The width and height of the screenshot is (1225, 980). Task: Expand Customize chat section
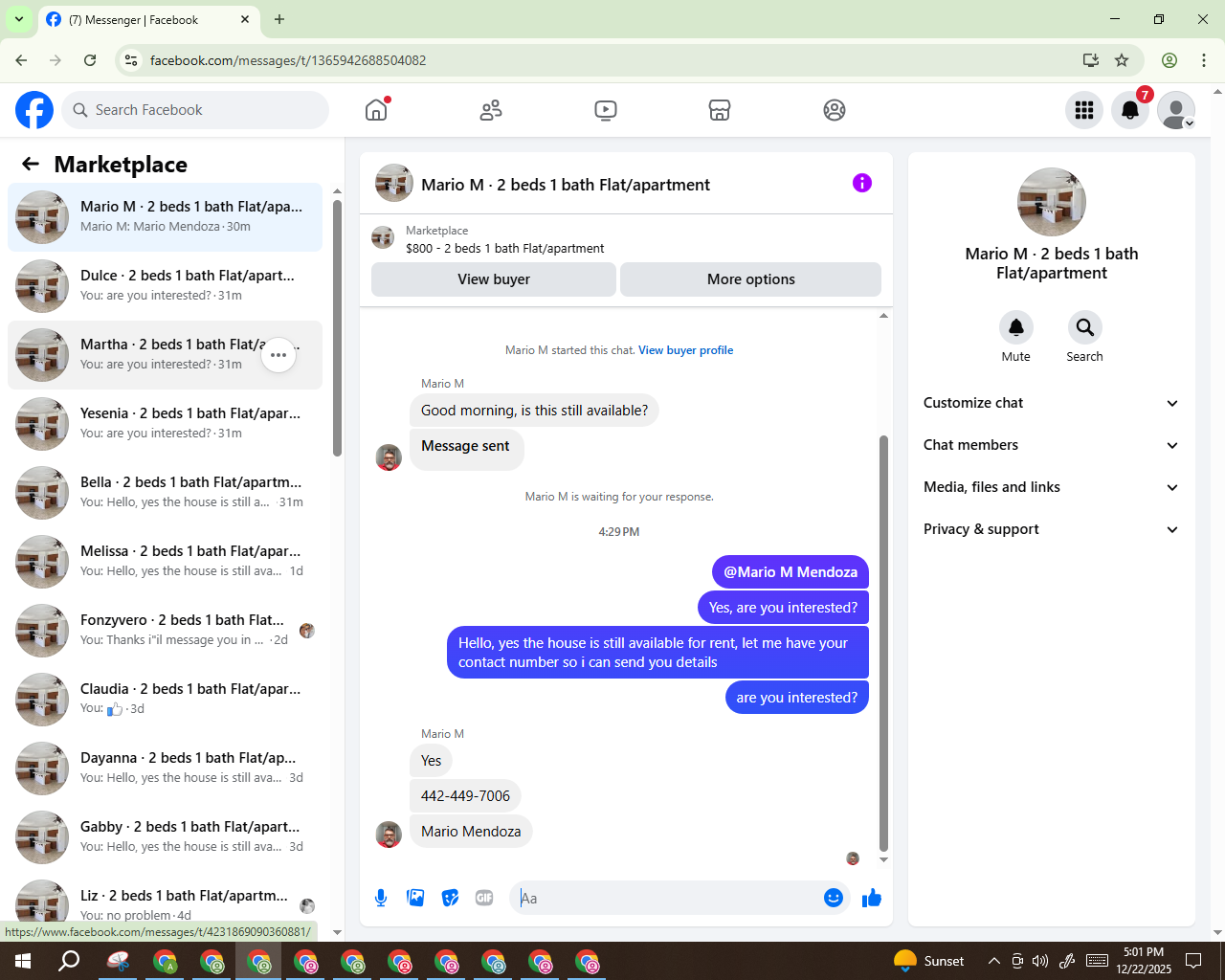[1052, 403]
